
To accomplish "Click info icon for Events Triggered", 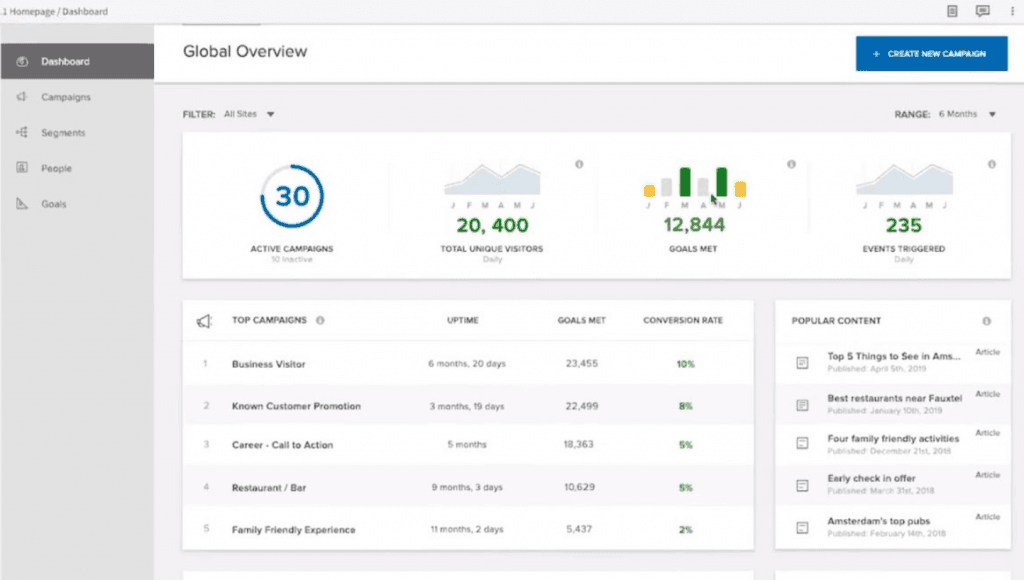I will click(x=991, y=165).
